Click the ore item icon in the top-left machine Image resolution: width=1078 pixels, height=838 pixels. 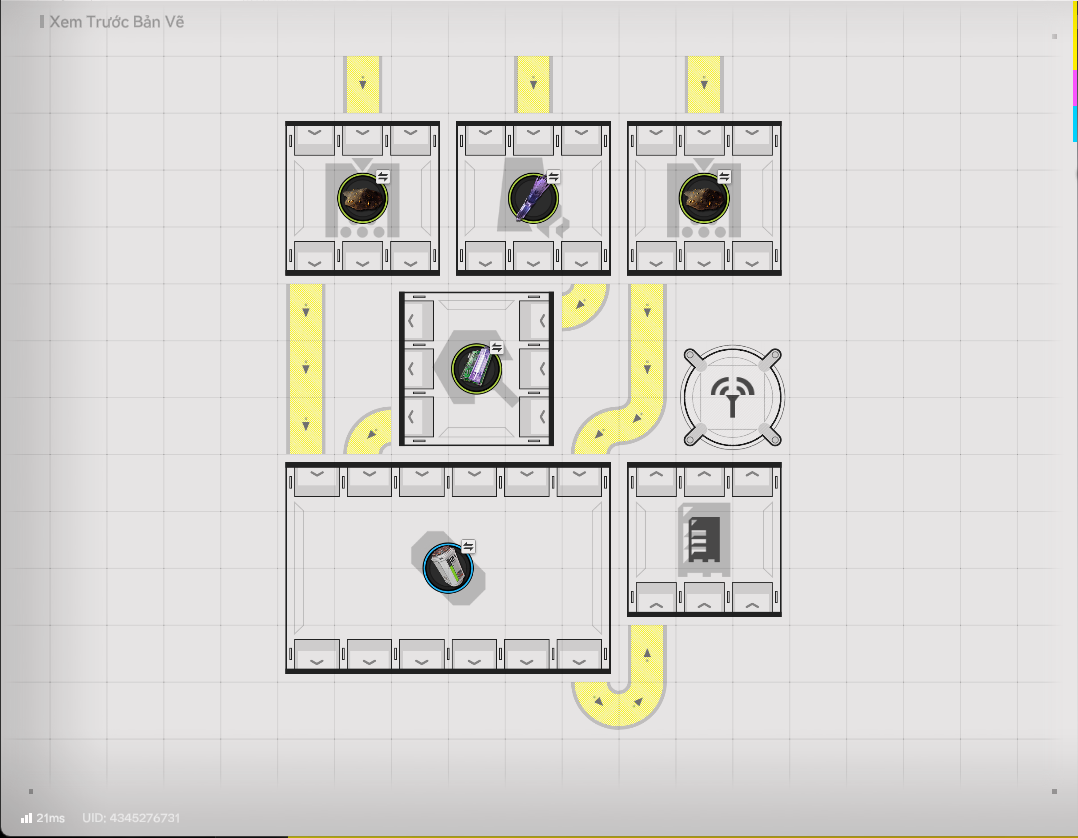tap(361, 198)
